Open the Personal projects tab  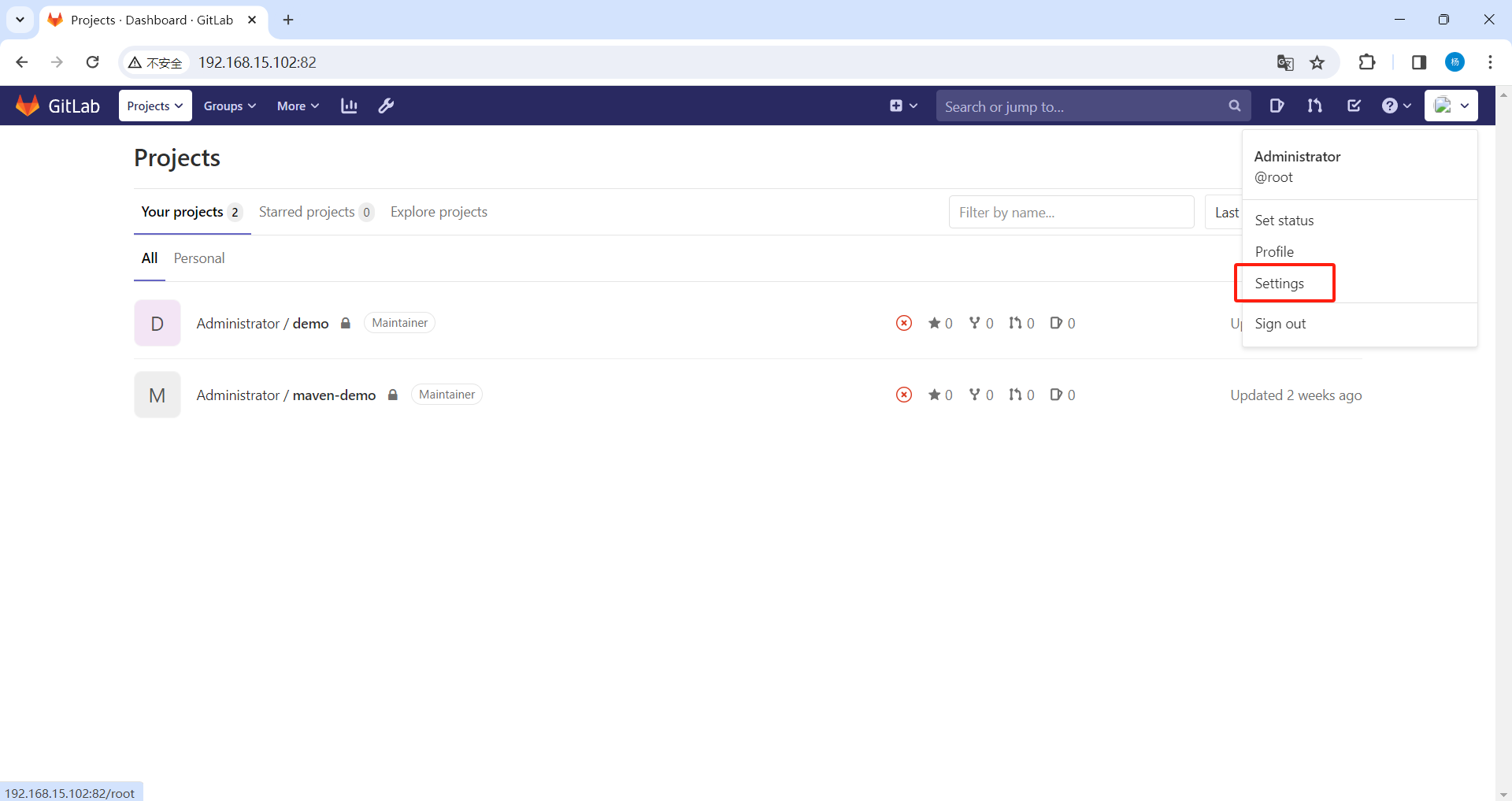(198, 258)
